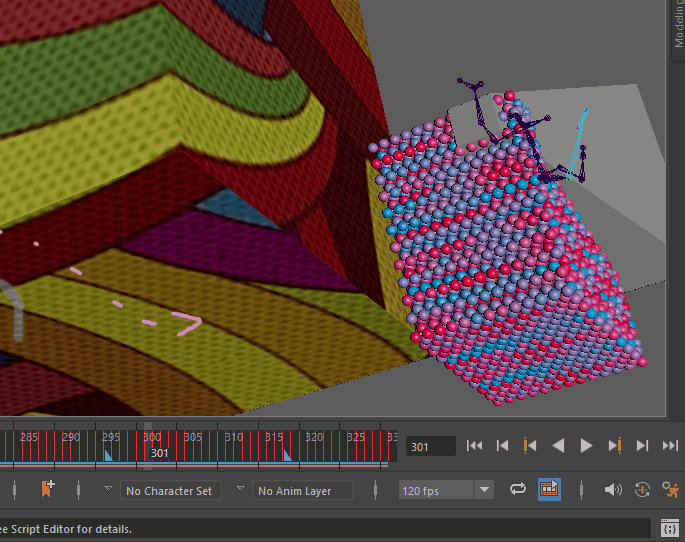The image size is (685, 542).
Task: Mute audio with the speaker icon
Action: click(613, 490)
